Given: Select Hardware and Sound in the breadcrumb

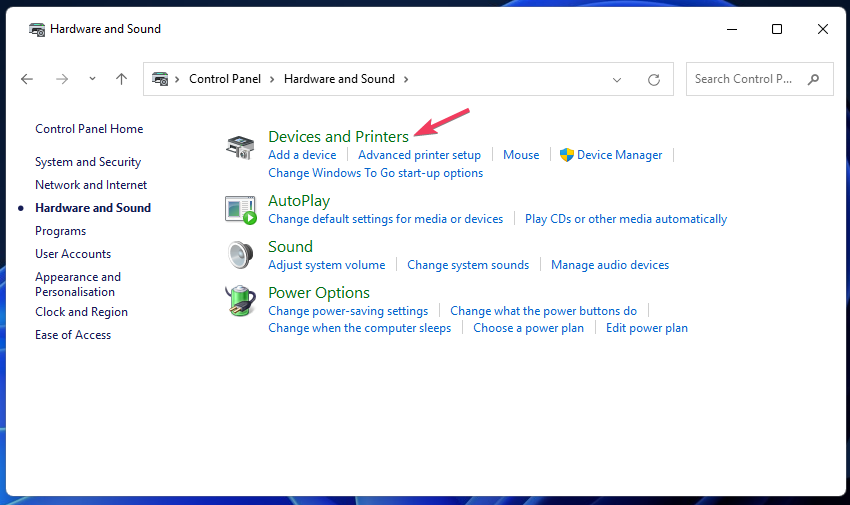Looking at the screenshot, I should pyautogui.click(x=339, y=79).
